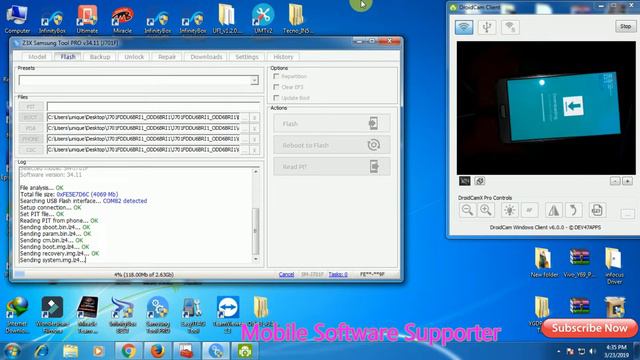Open the History tab in Z3X

[283, 57]
